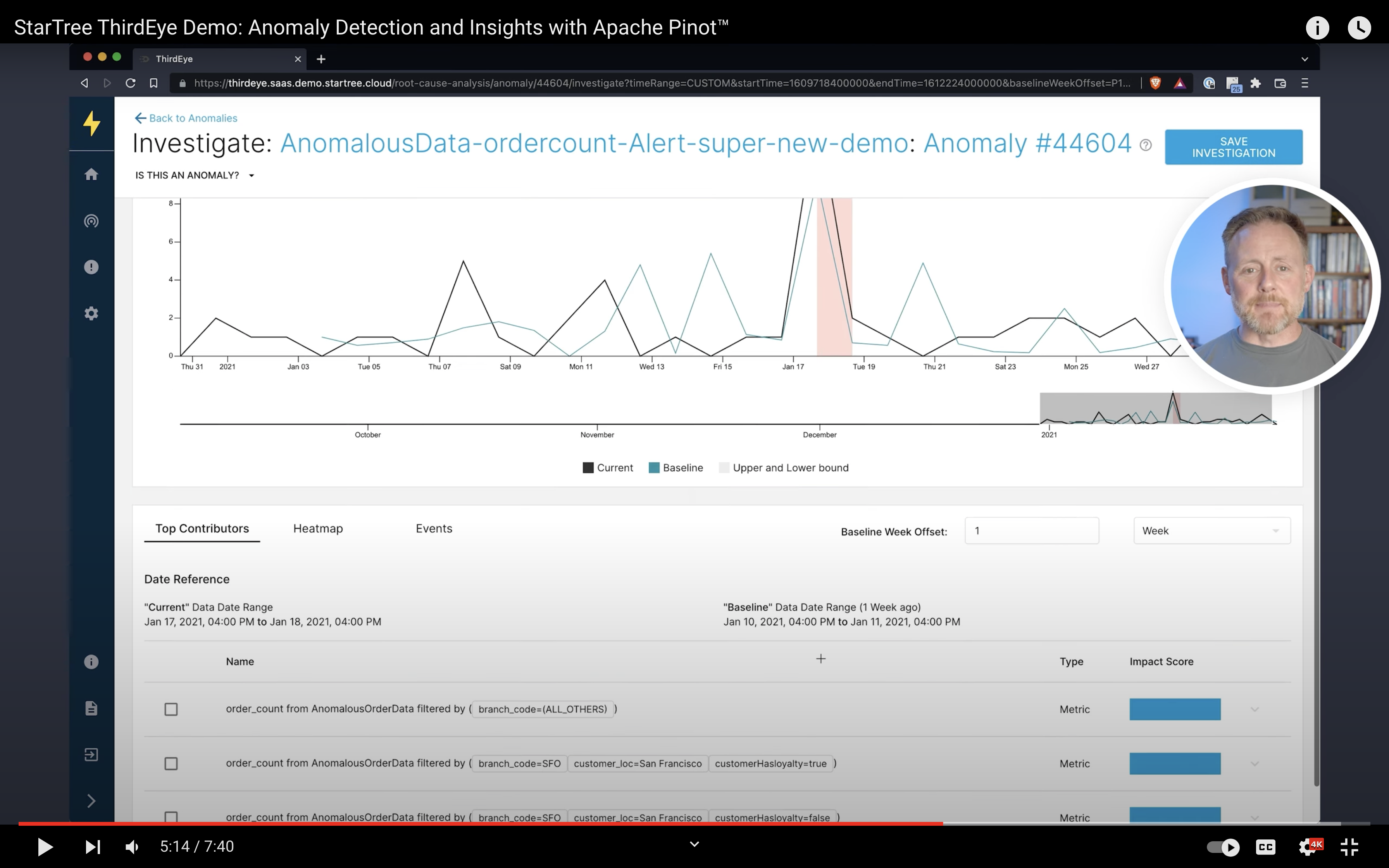The width and height of the screenshot is (1389, 868).
Task: Check the customerHasloyalty=true row checkbox
Action: (171, 763)
